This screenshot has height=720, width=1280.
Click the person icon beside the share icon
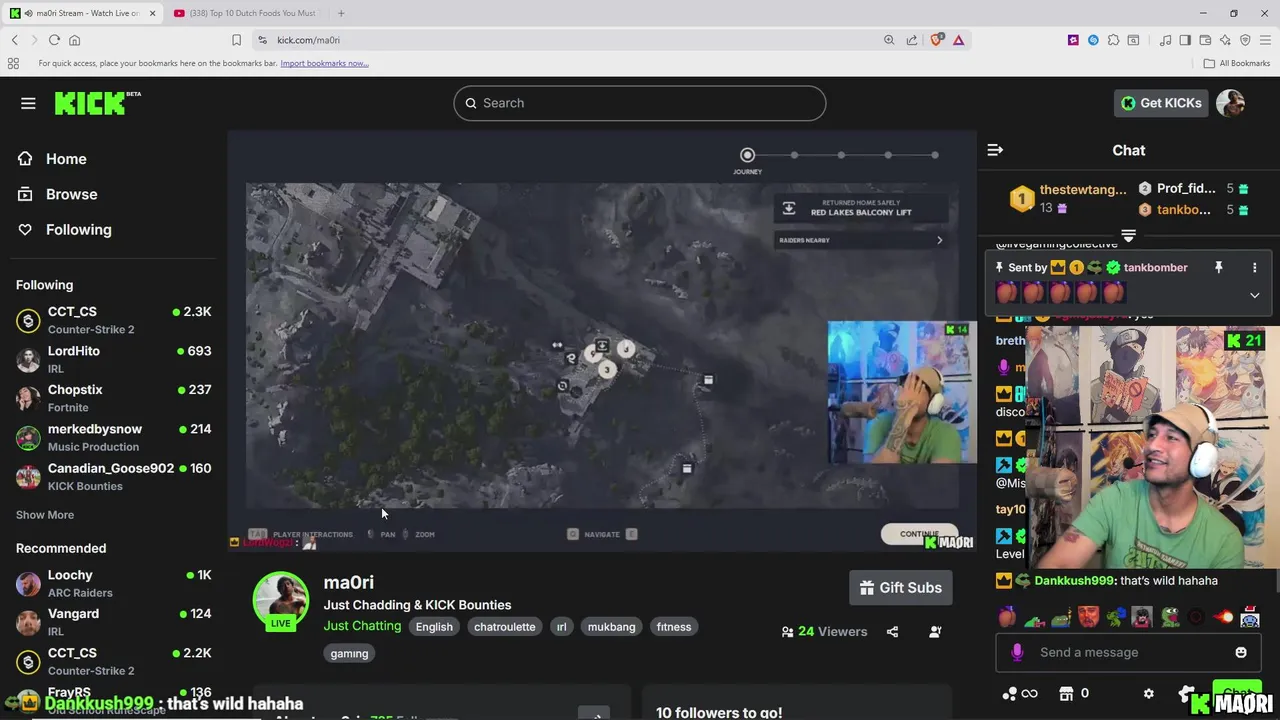tap(935, 632)
